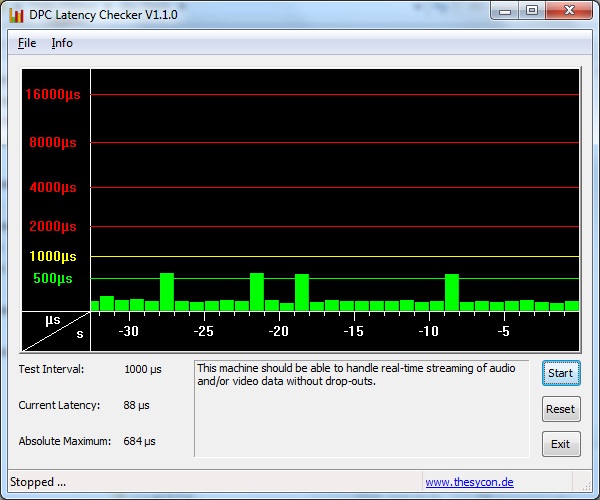Click the tall latency bar near -22 seconds
This screenshot has width=600, height=500.
[x=257, y=292]
